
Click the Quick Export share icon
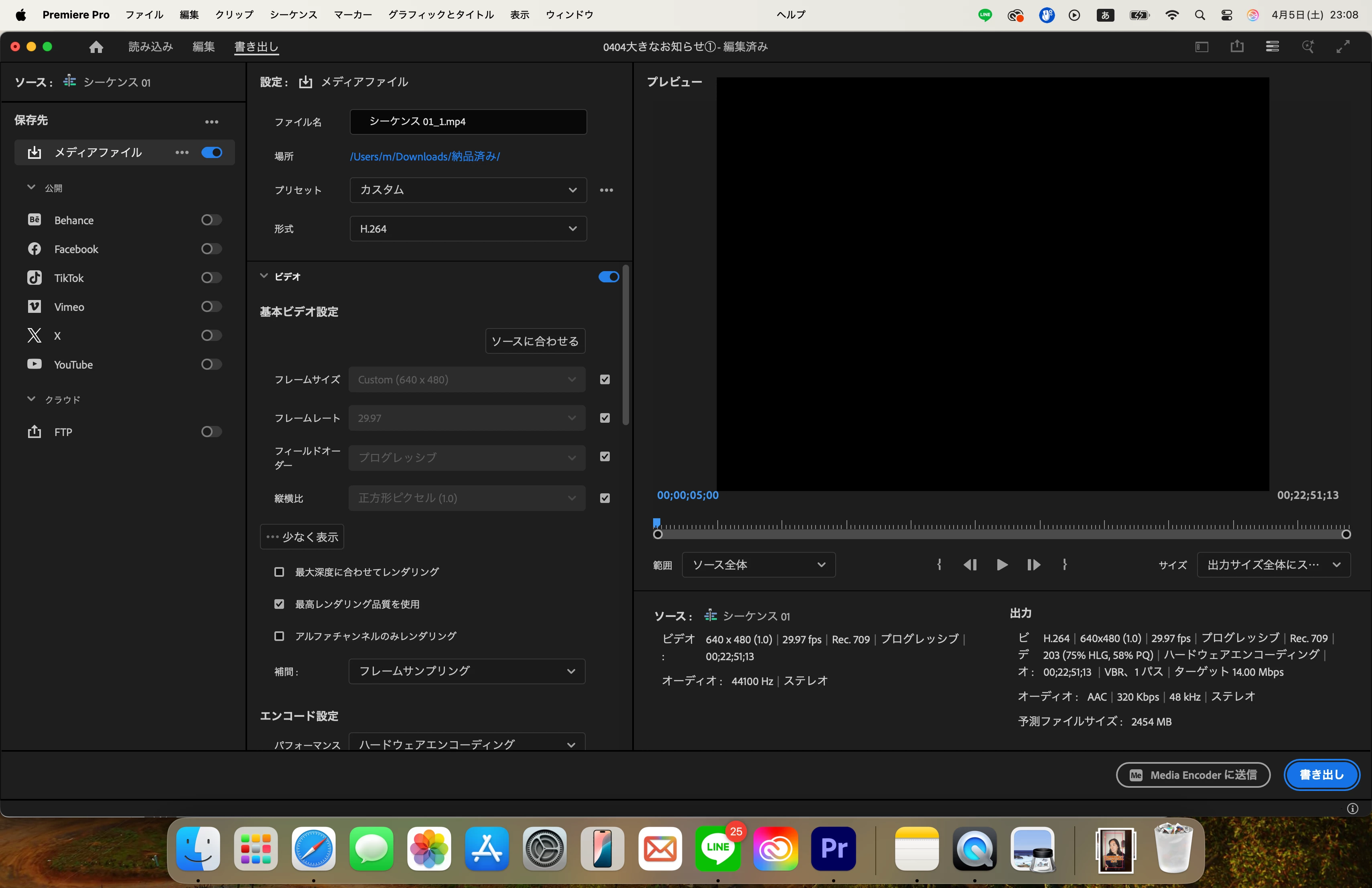pos(1236,47)
